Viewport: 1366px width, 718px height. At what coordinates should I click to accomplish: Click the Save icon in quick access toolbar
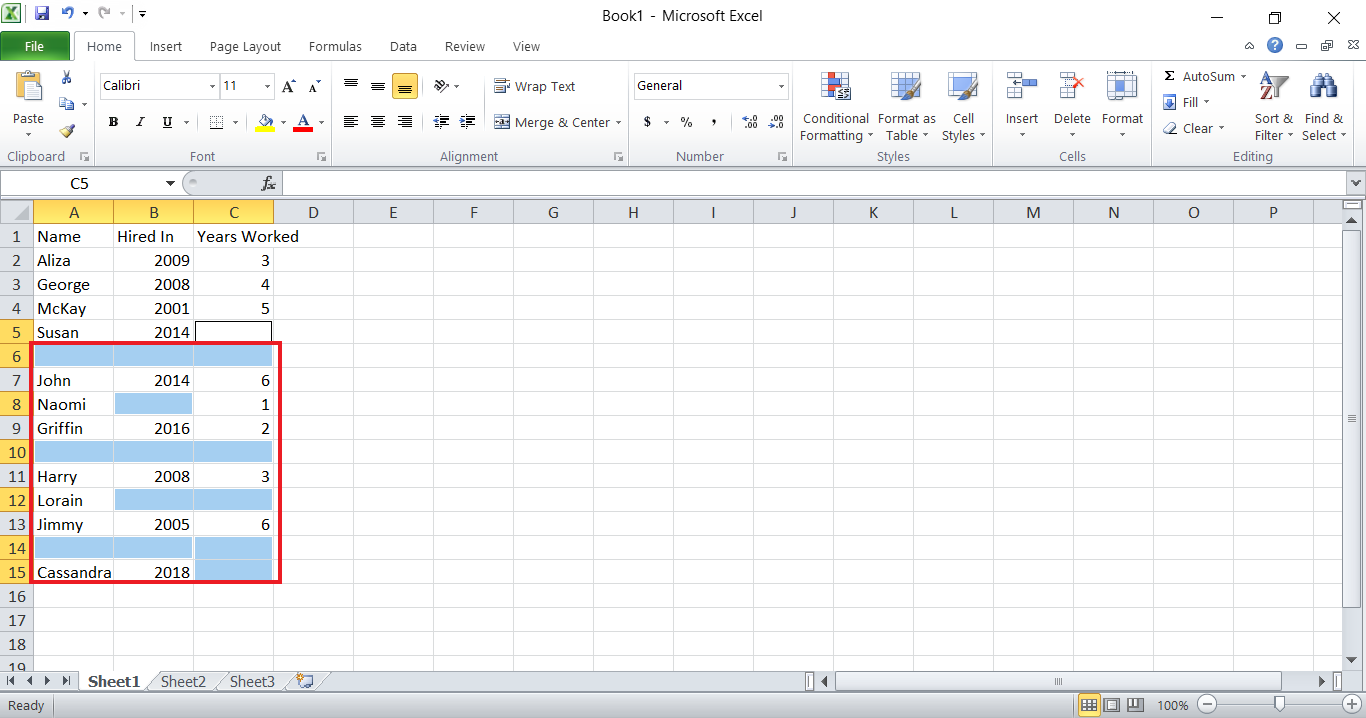pos(42,14)
